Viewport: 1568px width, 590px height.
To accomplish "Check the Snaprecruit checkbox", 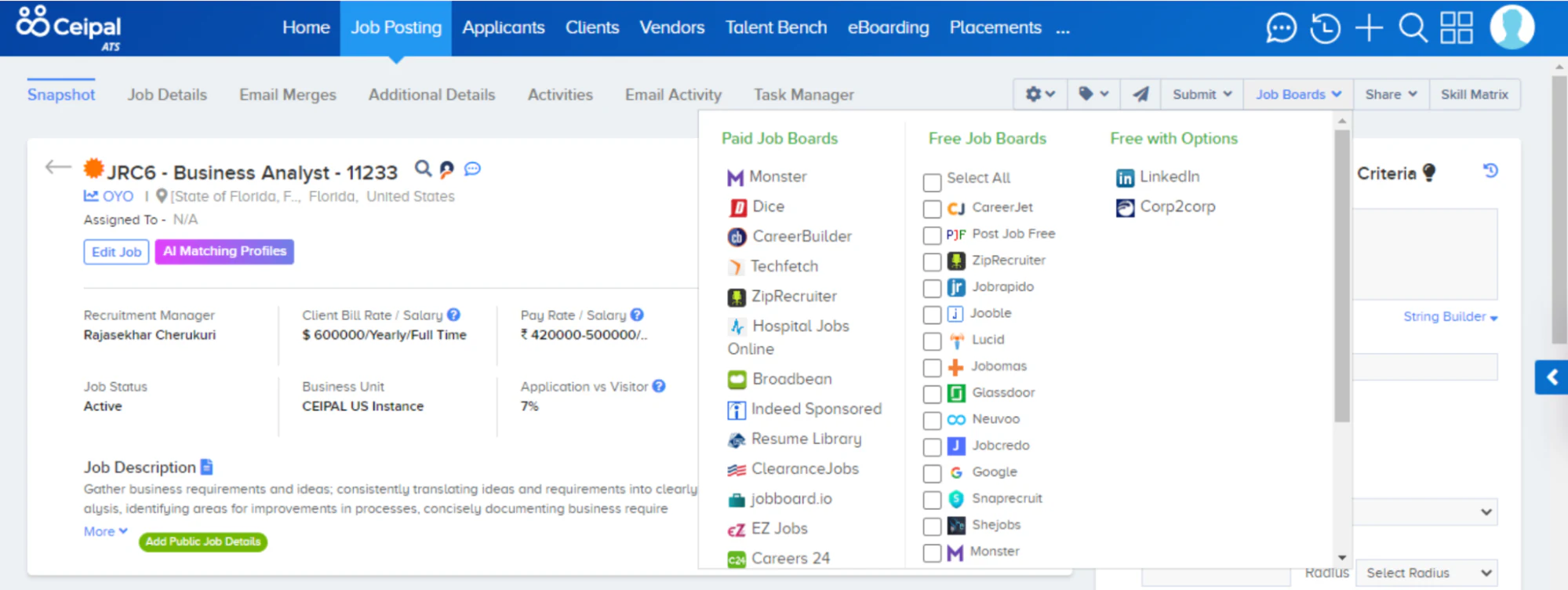I will pos(932,500).
